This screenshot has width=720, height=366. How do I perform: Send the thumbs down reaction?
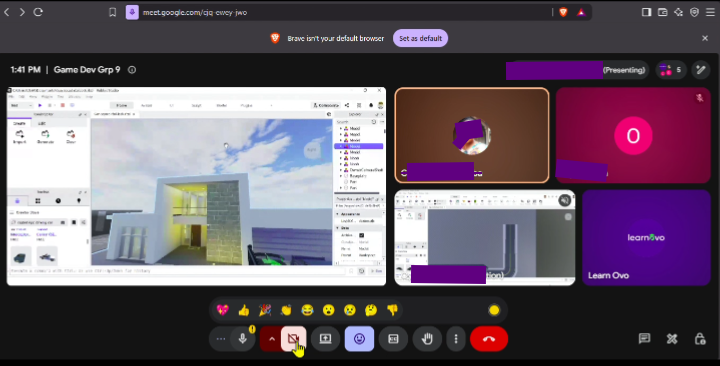tap(392, 310)
